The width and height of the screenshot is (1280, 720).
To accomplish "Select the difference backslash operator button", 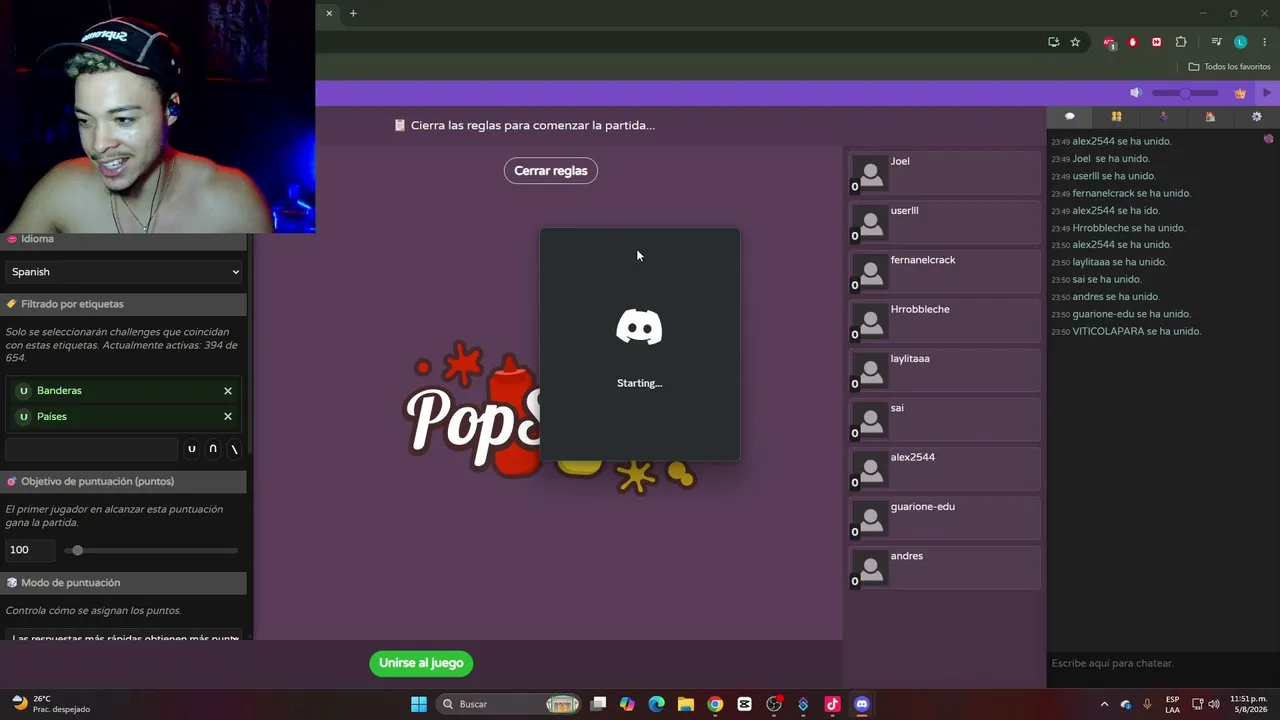I will point(234,450).
